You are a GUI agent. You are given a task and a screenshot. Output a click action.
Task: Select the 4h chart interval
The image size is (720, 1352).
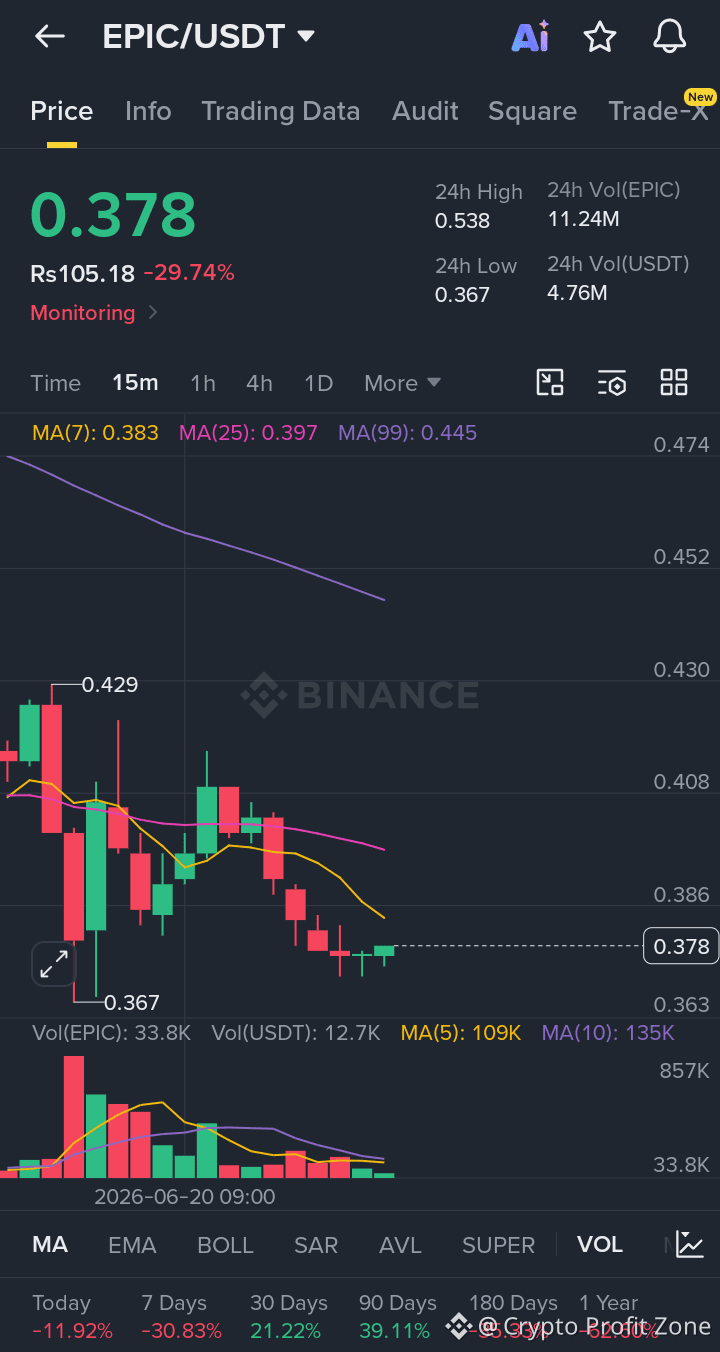260,383
